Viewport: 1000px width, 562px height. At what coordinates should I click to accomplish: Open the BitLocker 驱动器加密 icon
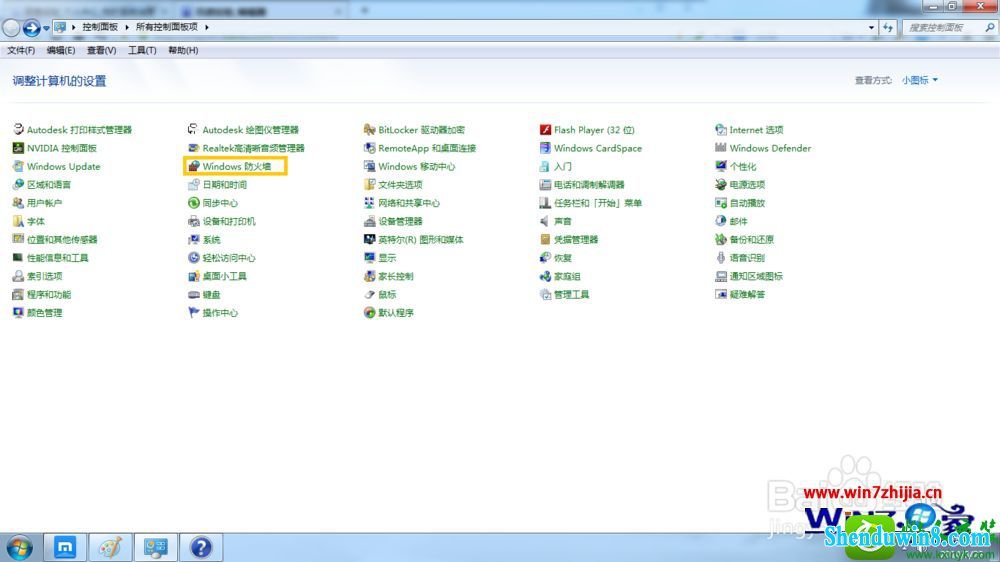[369, 129]
